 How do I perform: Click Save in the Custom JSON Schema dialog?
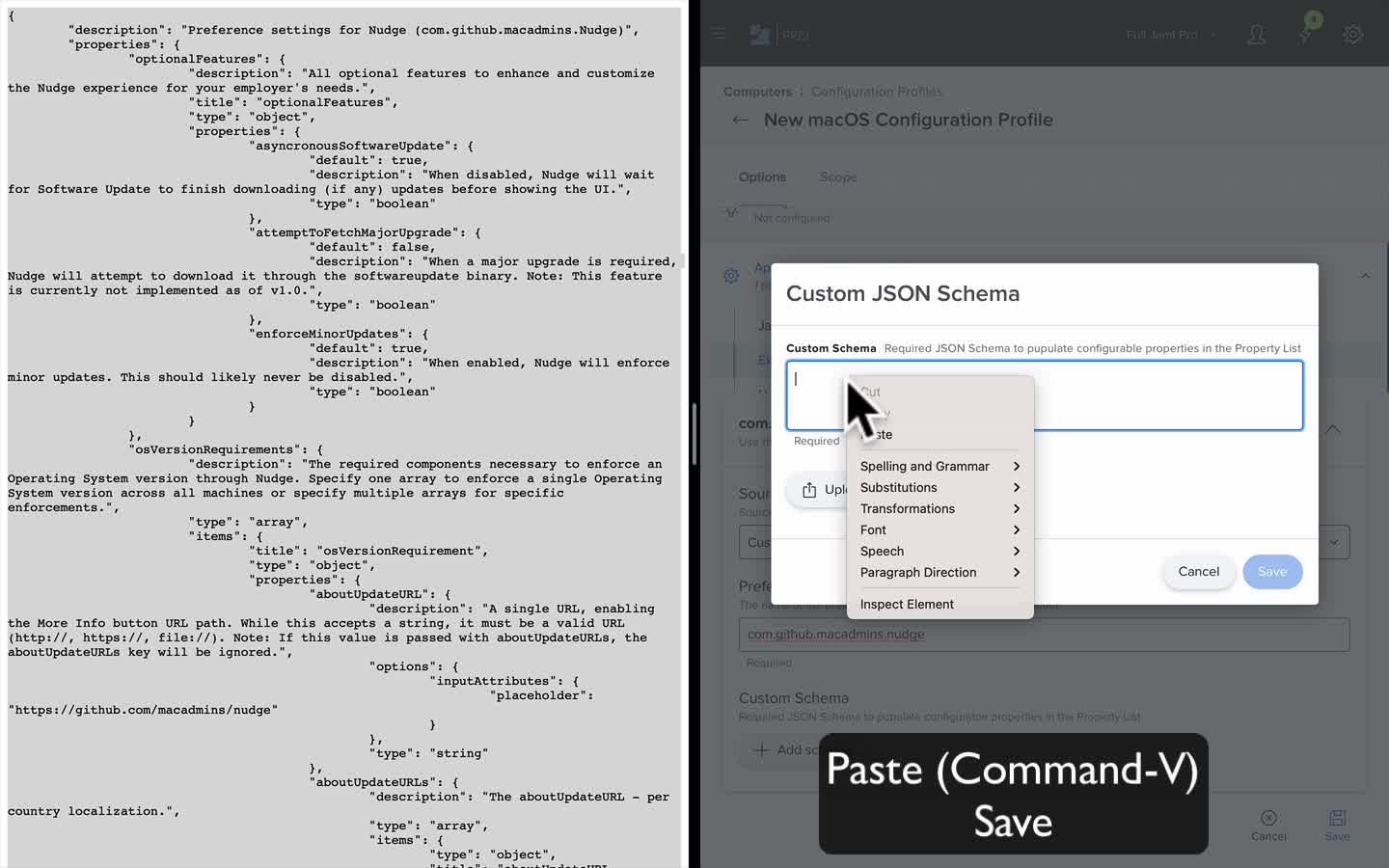[1272, 571]
